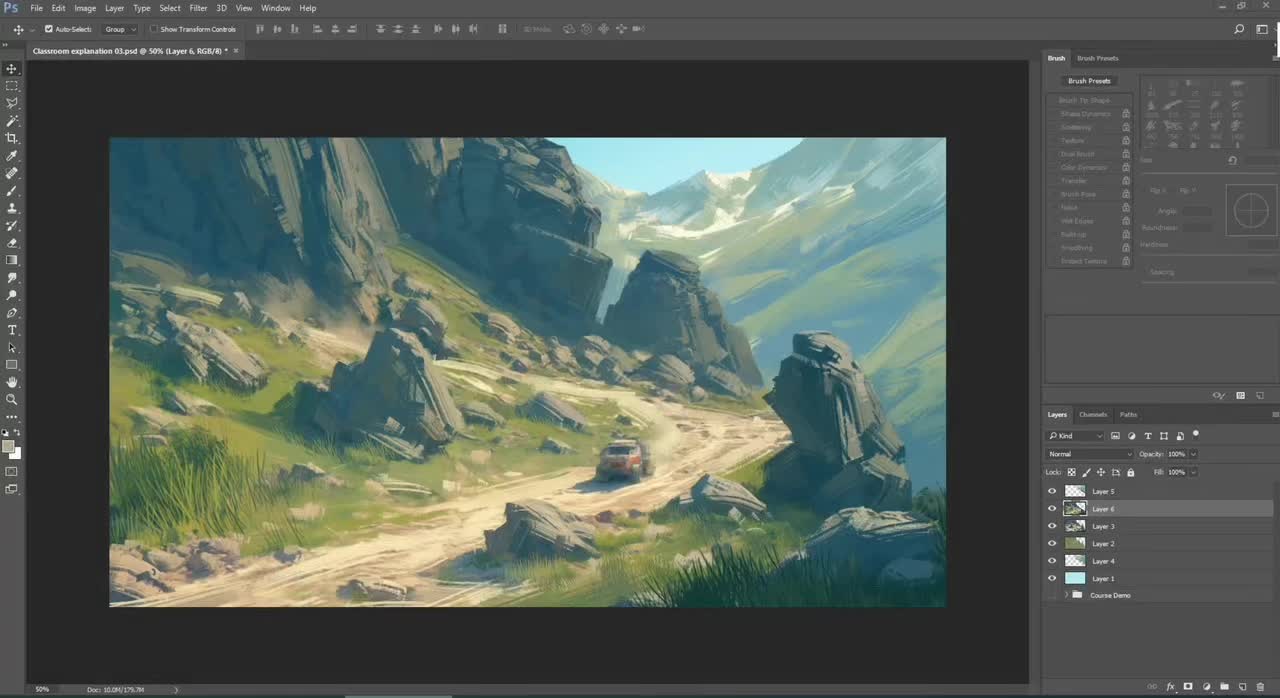The height and width of the screenshot is (698, 1280).
Task: Add adjustment layer from the half-filled circle icon
Action: point(1206,687)
